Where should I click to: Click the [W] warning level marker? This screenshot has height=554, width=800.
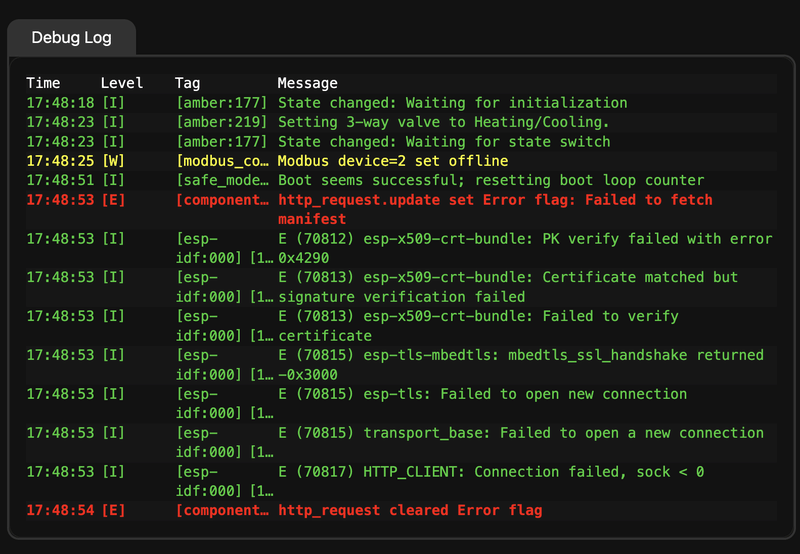click(x=113, y=161)
